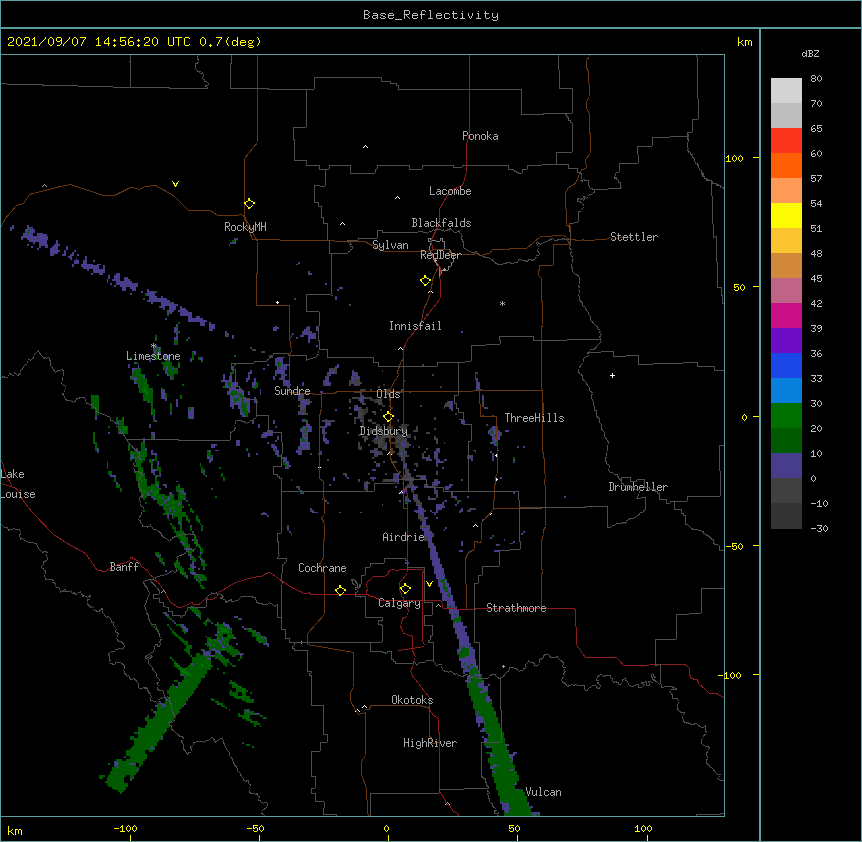Select the RedDeer label

(x=440, y=255)
